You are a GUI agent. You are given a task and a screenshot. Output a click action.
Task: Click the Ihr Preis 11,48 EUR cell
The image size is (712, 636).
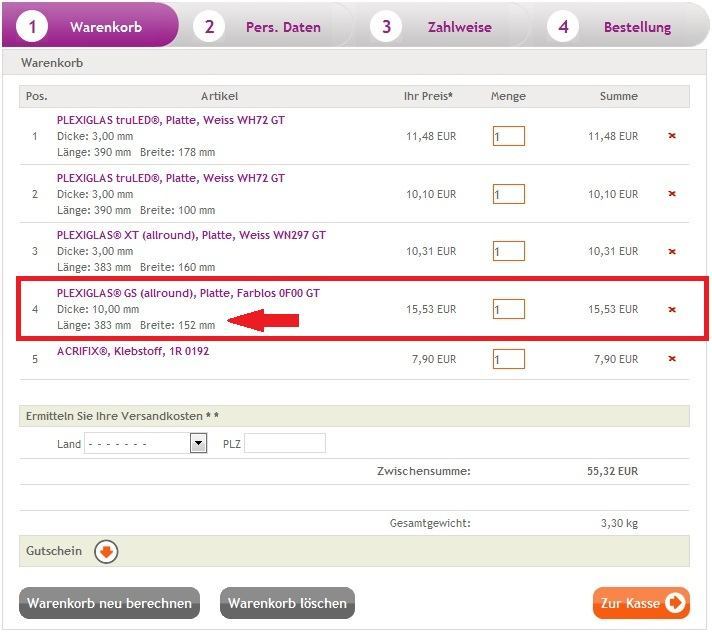click(431, 136)
